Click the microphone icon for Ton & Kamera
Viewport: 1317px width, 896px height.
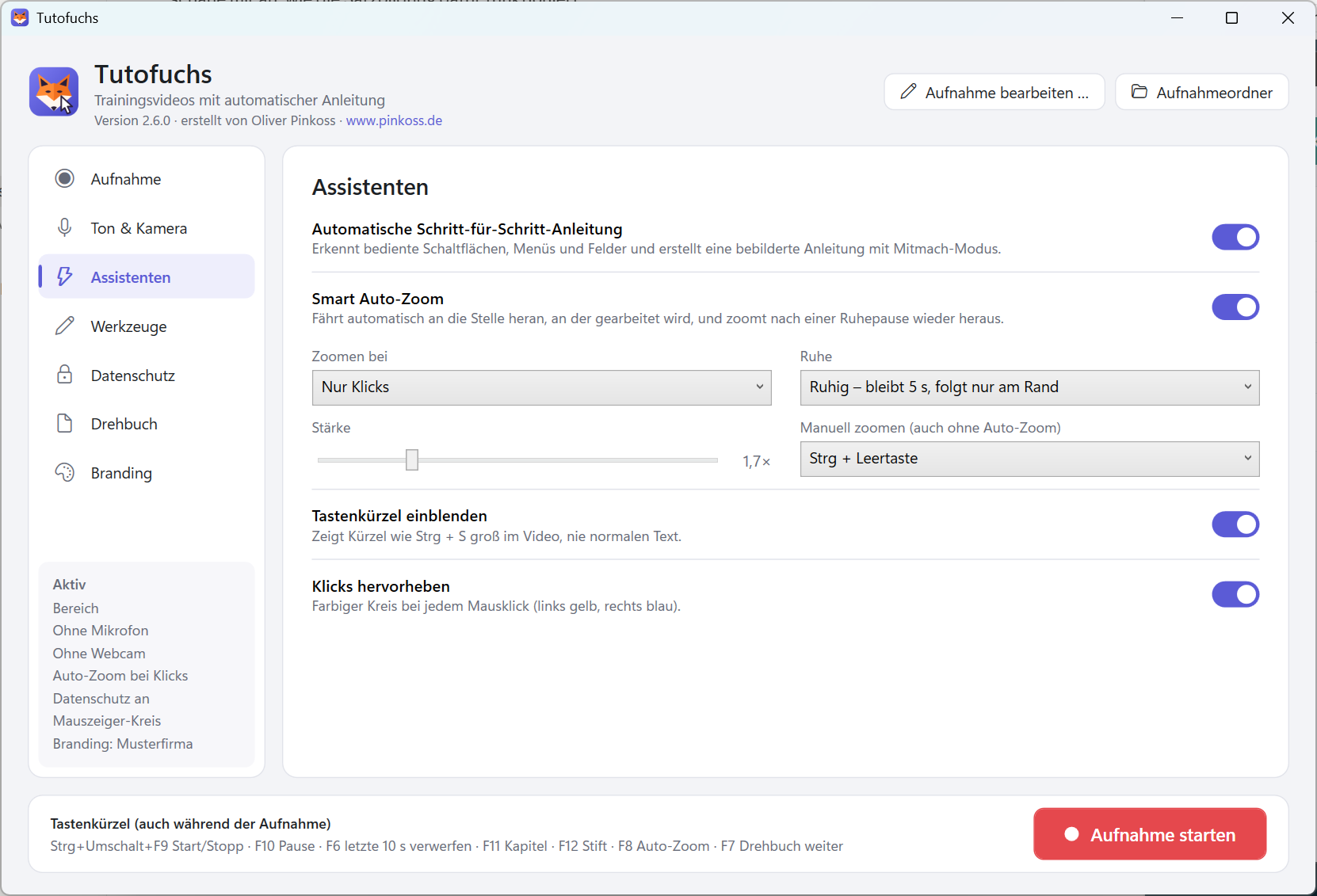pos(65,228)
